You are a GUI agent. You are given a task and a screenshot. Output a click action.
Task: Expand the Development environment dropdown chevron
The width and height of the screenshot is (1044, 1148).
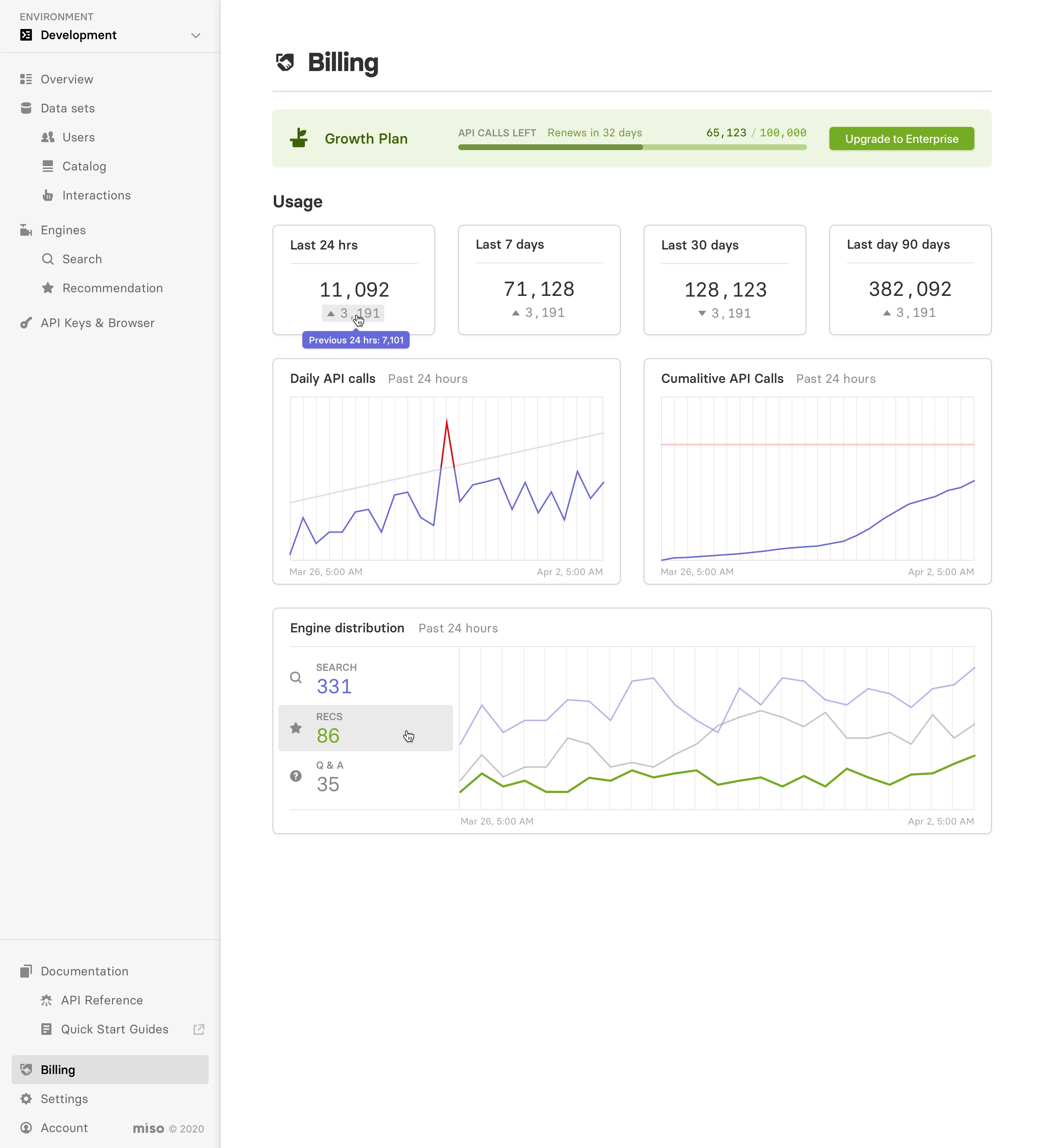[x=196, y=35]
